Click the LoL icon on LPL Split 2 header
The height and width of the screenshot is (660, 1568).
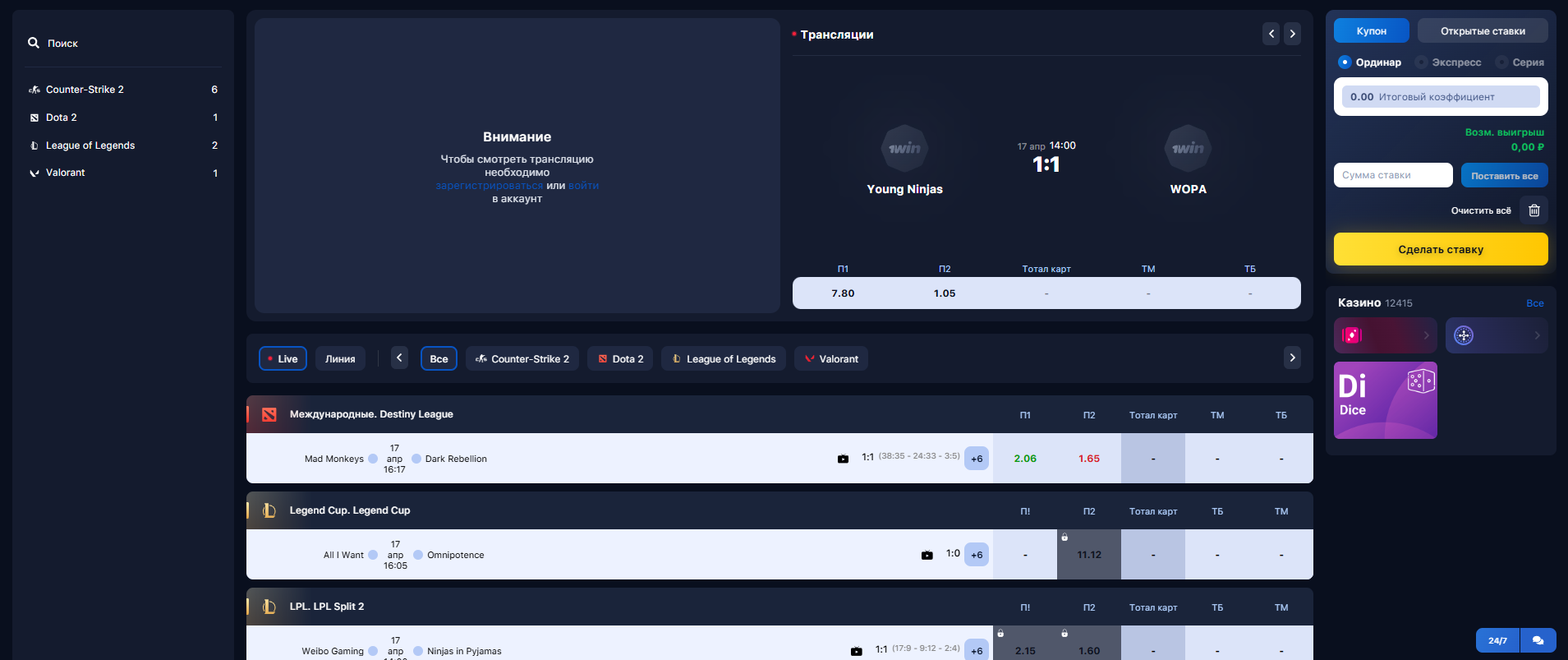coord(269,607)
